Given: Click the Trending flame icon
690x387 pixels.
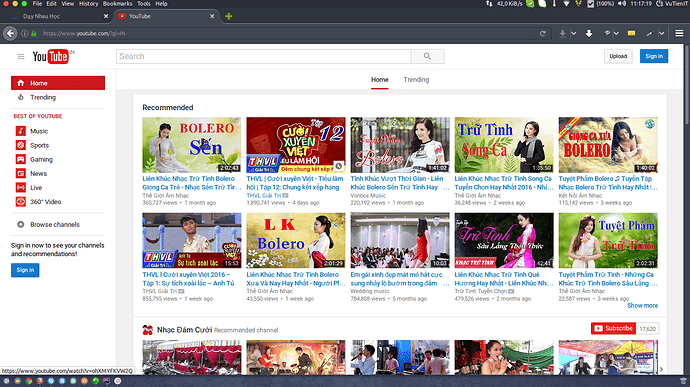Looking at the screenshot, I should [x=21, y=97].
